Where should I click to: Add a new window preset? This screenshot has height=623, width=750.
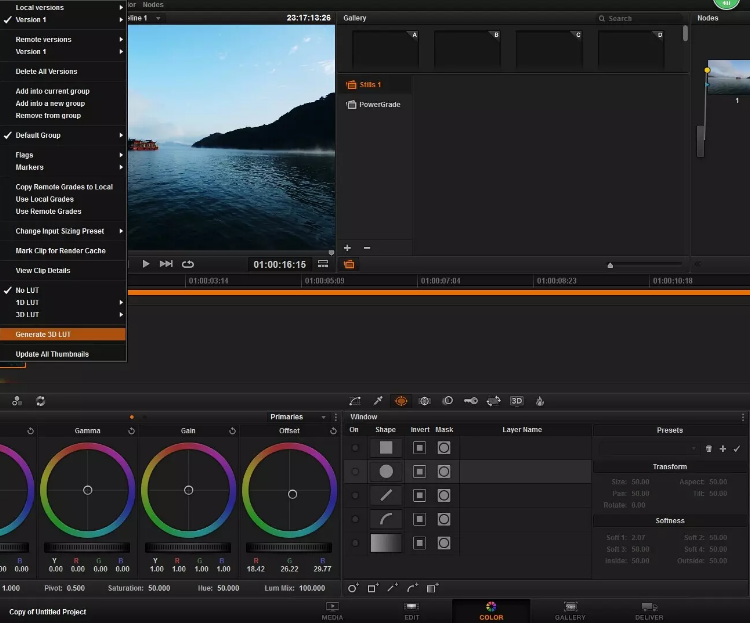coord(723,449)
